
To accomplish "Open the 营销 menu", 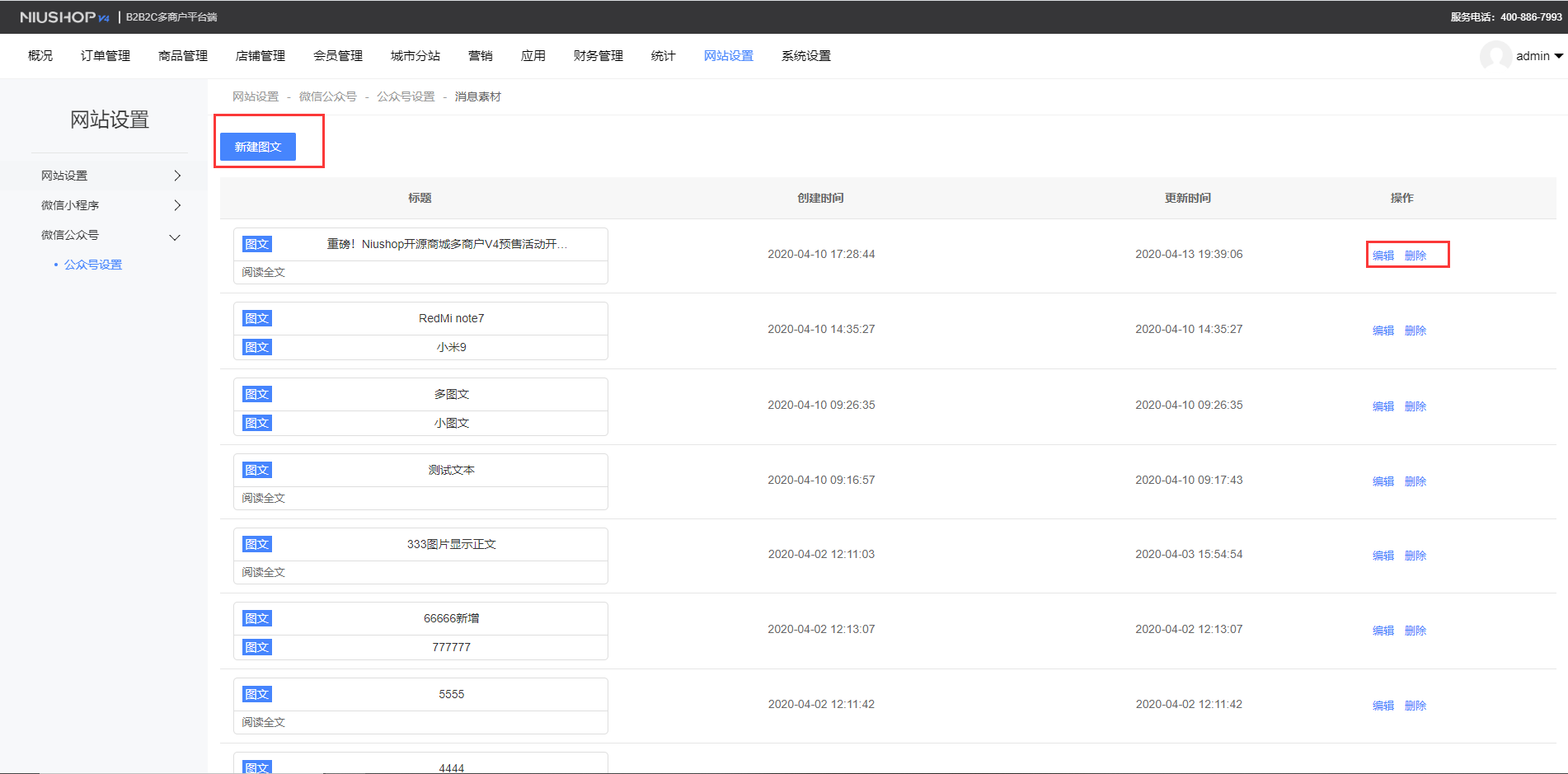I will click(x=481, y=56).
